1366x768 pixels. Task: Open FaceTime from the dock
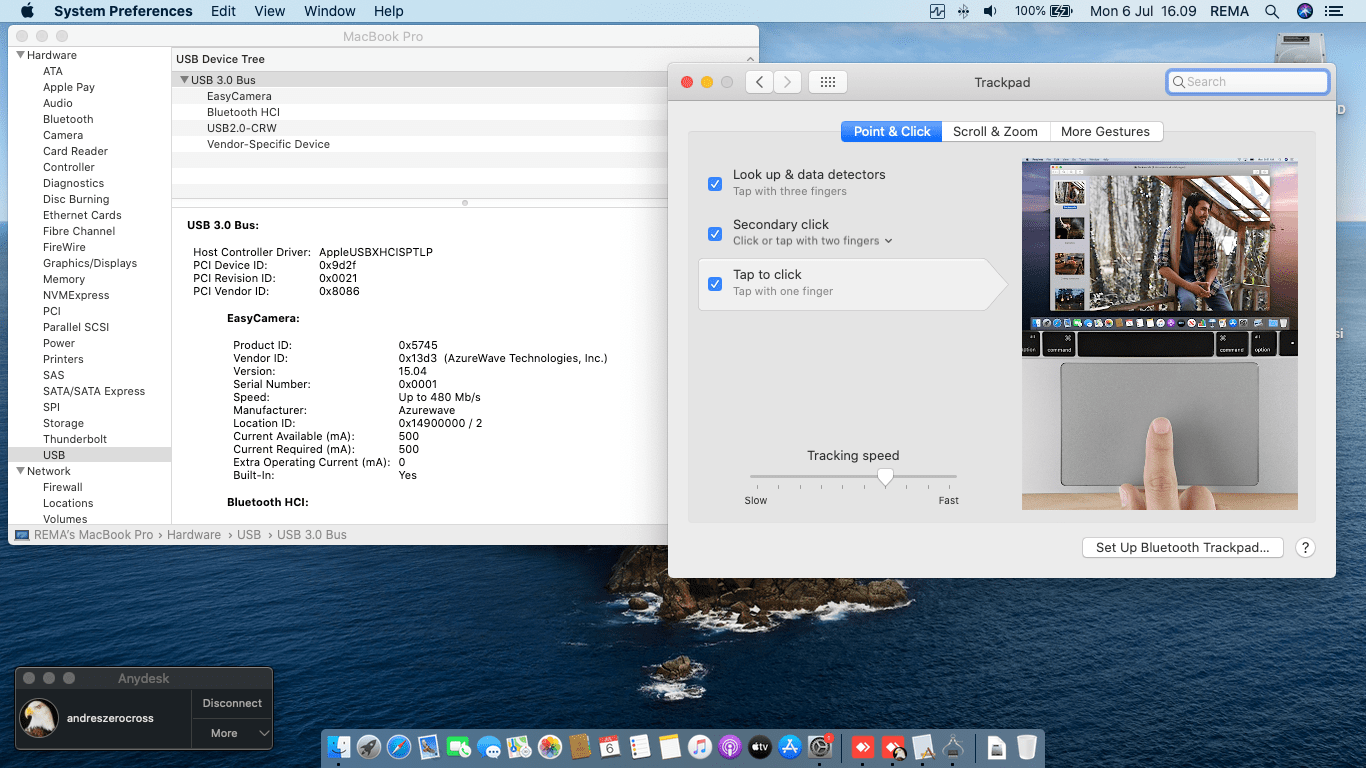coord(459,747)
